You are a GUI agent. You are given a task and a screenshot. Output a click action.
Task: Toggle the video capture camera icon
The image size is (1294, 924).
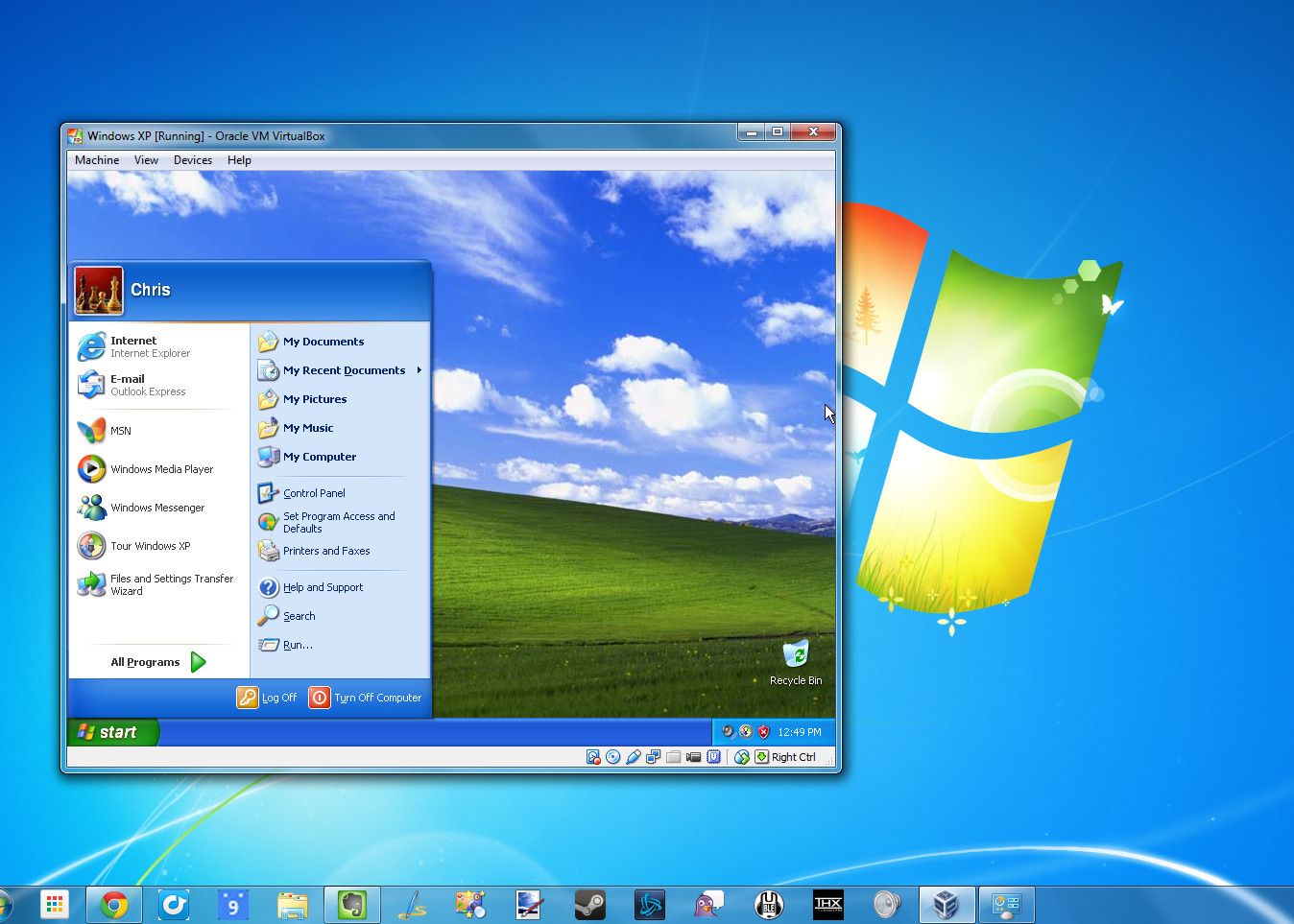(694, 757)
